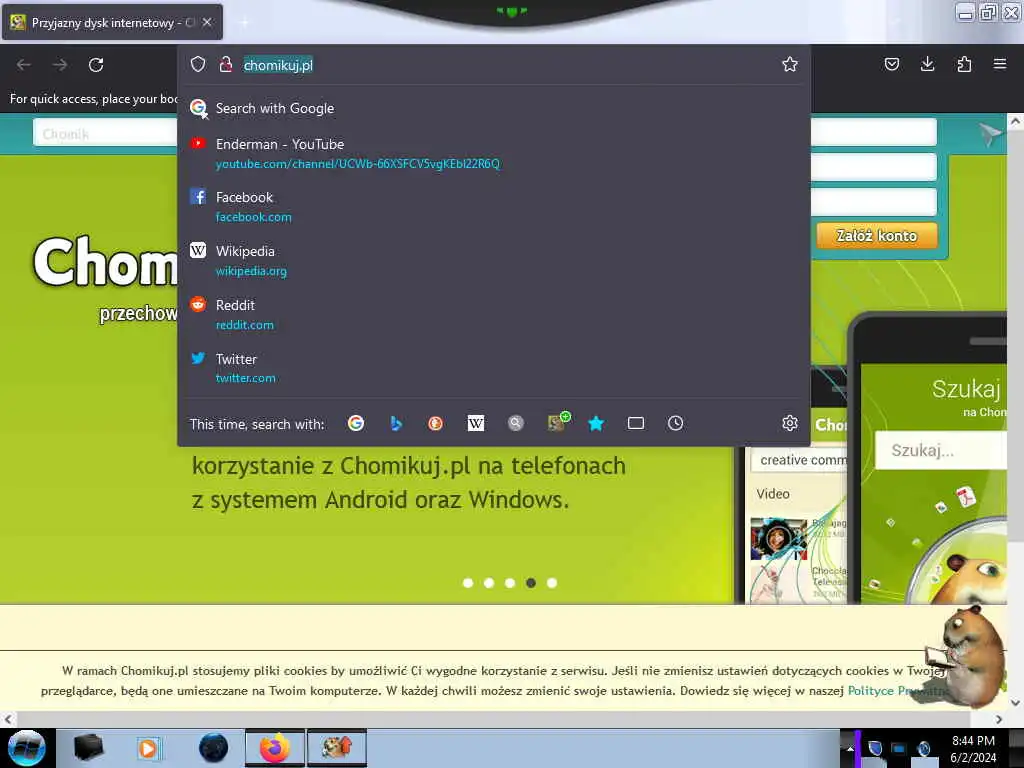This screenshot has width=1024, height=768.
Task: Focus the Chomik login input field
Action: click(104, 133)
